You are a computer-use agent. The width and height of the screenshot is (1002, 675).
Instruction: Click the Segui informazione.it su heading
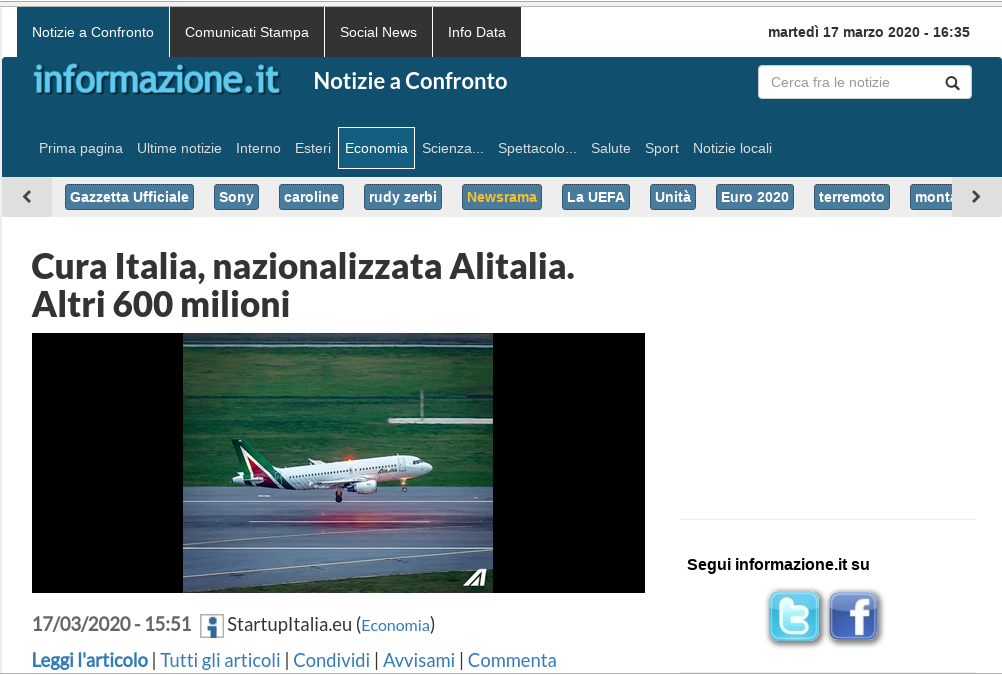(778, 564)
